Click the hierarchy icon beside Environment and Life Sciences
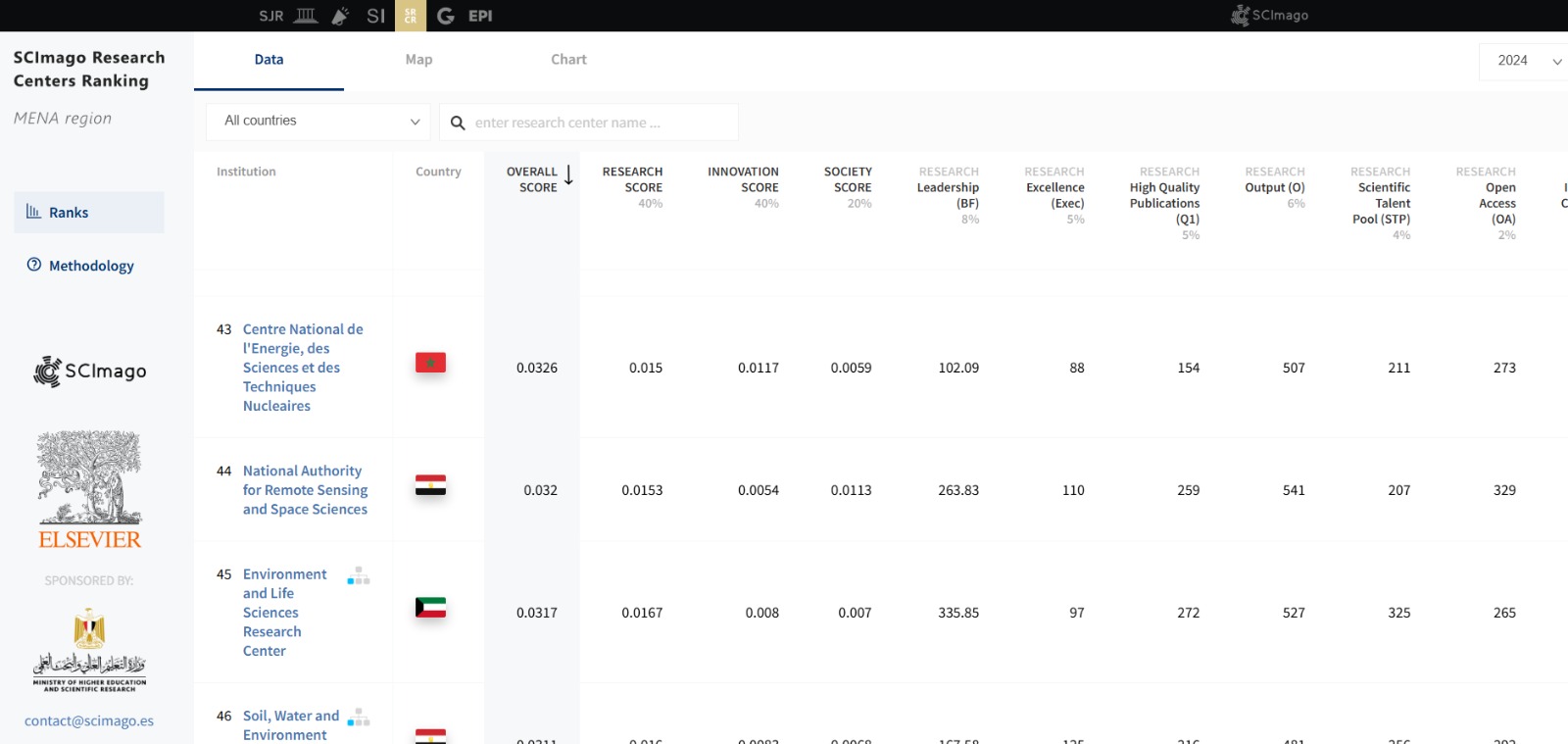This screenshot has height=744, width=1568. coord(359,576)
